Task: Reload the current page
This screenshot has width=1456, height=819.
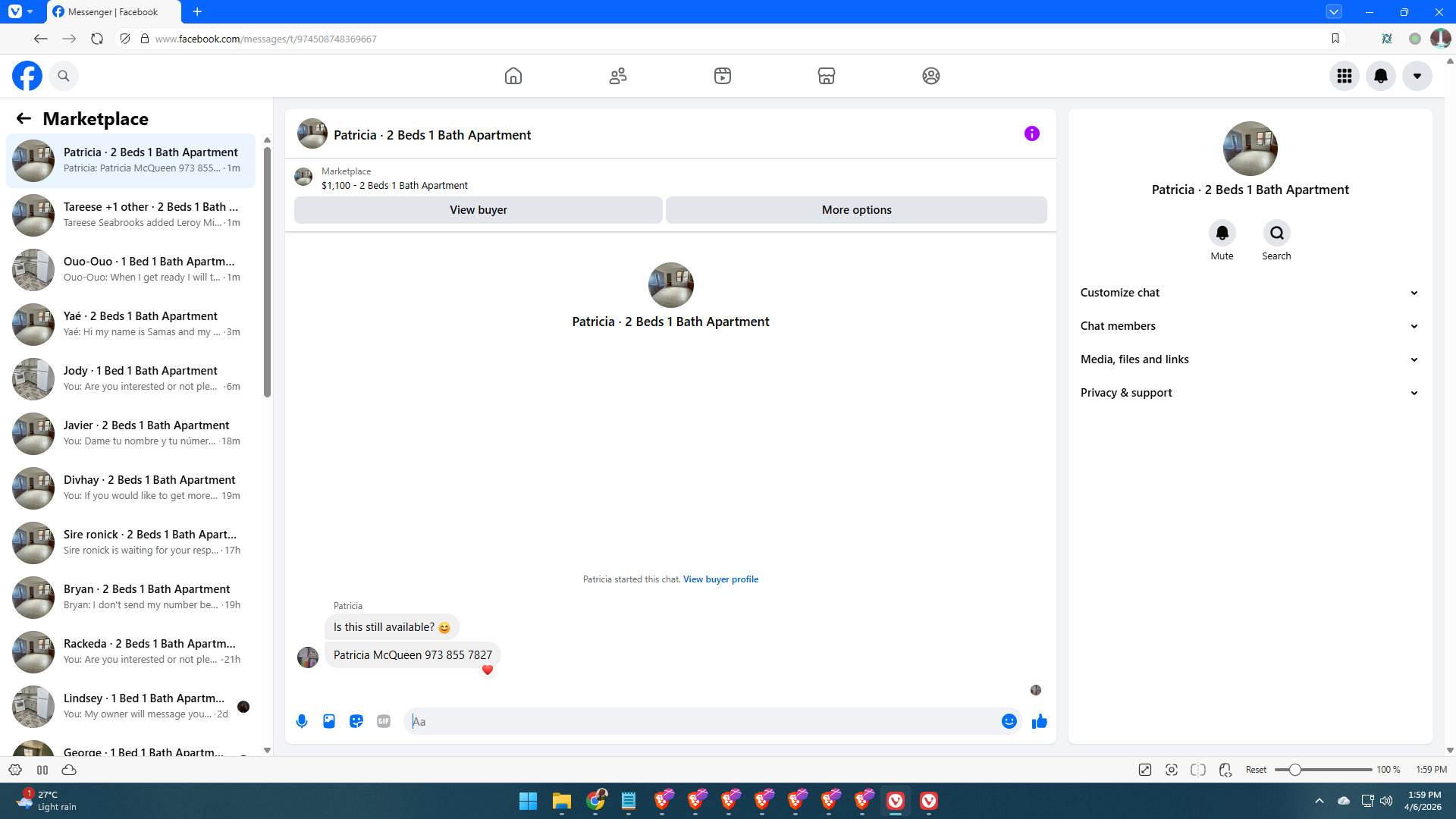Action: click(x=97, y=39)
